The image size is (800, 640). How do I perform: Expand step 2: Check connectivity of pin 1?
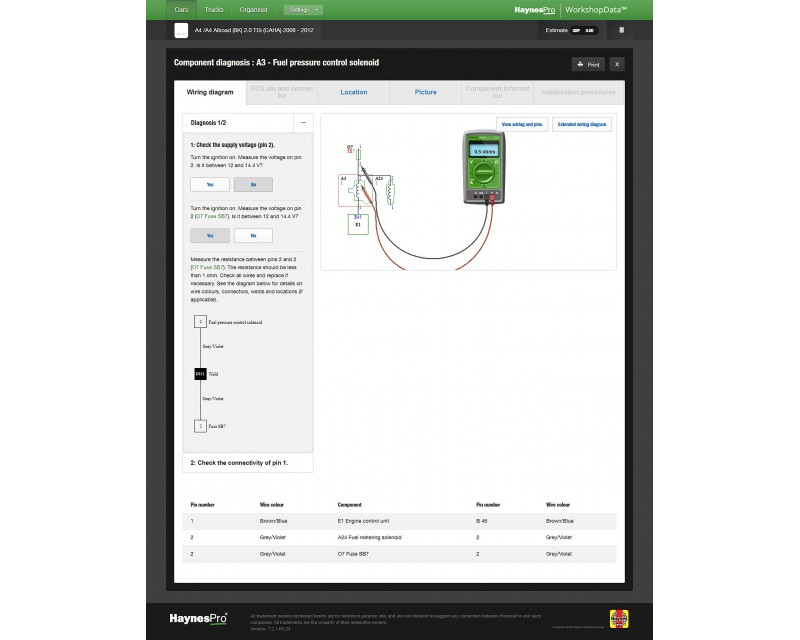coord(247,463)
